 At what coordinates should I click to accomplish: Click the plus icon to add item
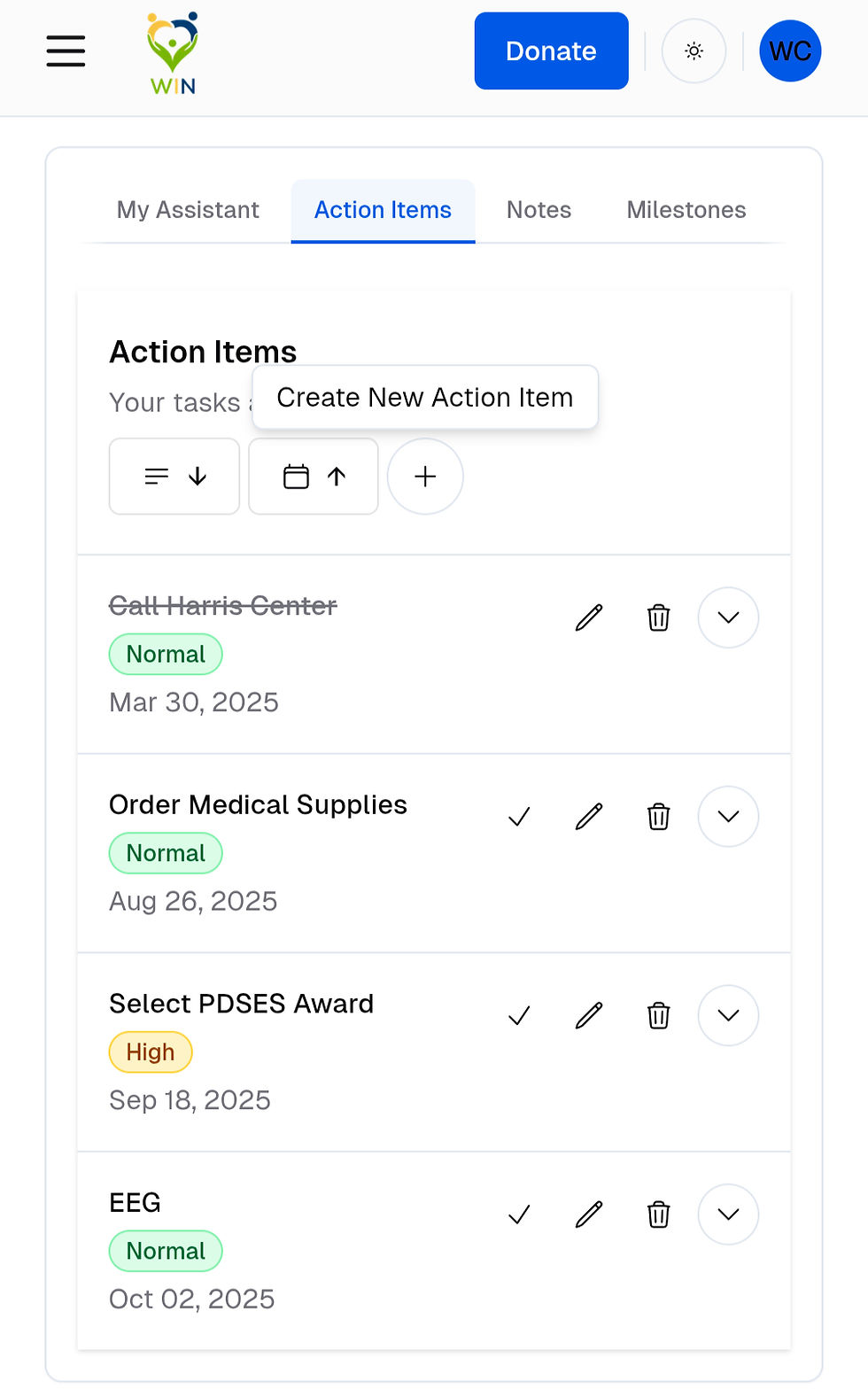coord(425,477)
